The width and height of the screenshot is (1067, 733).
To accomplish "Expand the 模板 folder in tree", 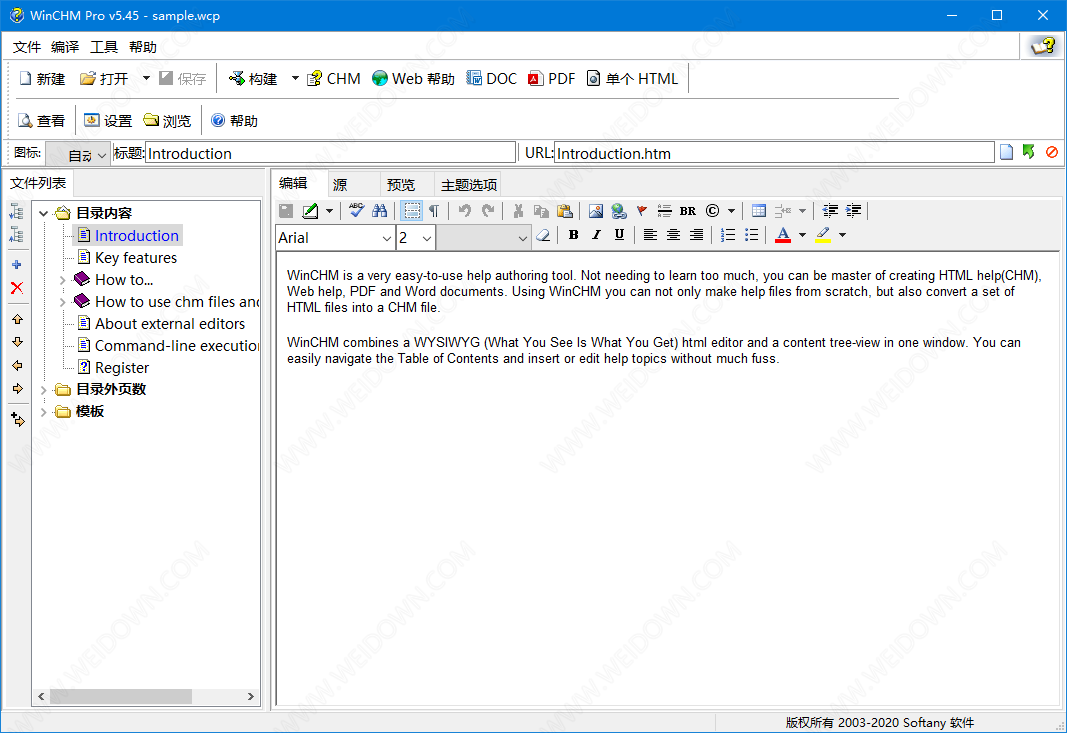I will tap(43, 412).
